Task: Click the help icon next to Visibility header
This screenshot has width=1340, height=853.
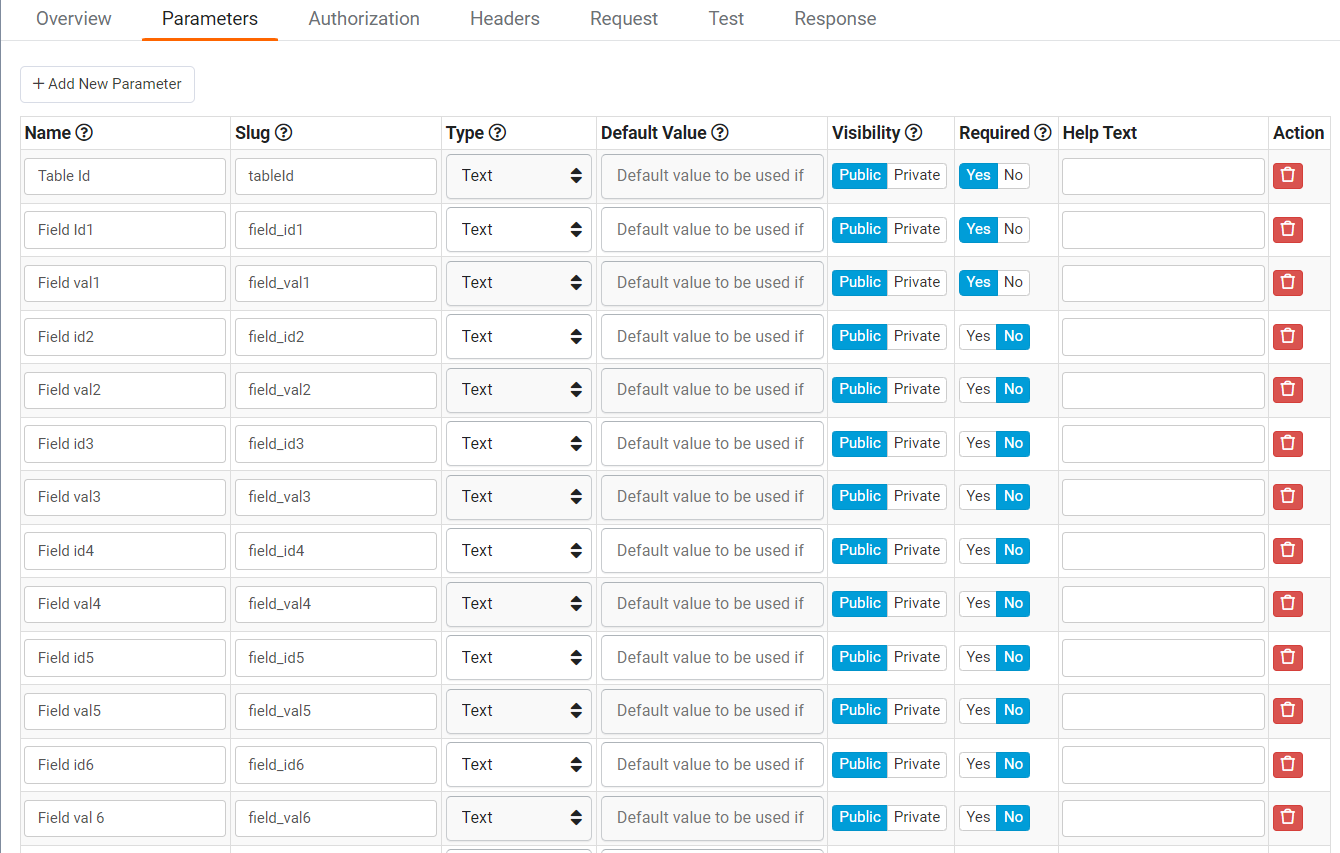Action: tap(915, 132)
